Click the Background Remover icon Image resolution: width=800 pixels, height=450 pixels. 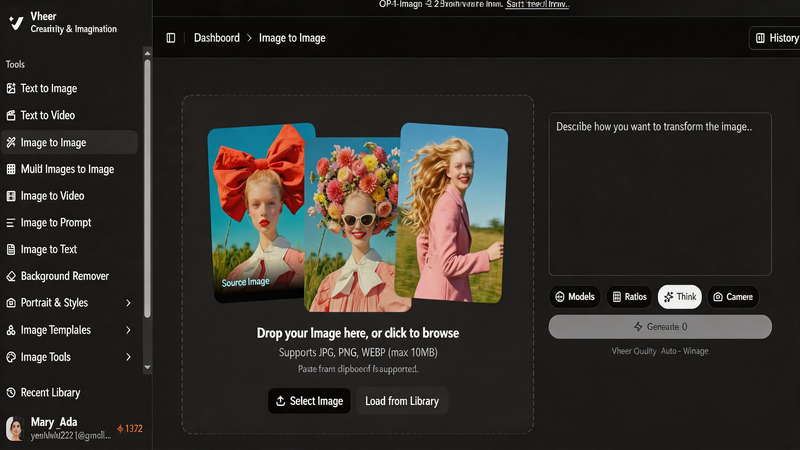pyautogui.click(x=11, y=277)
